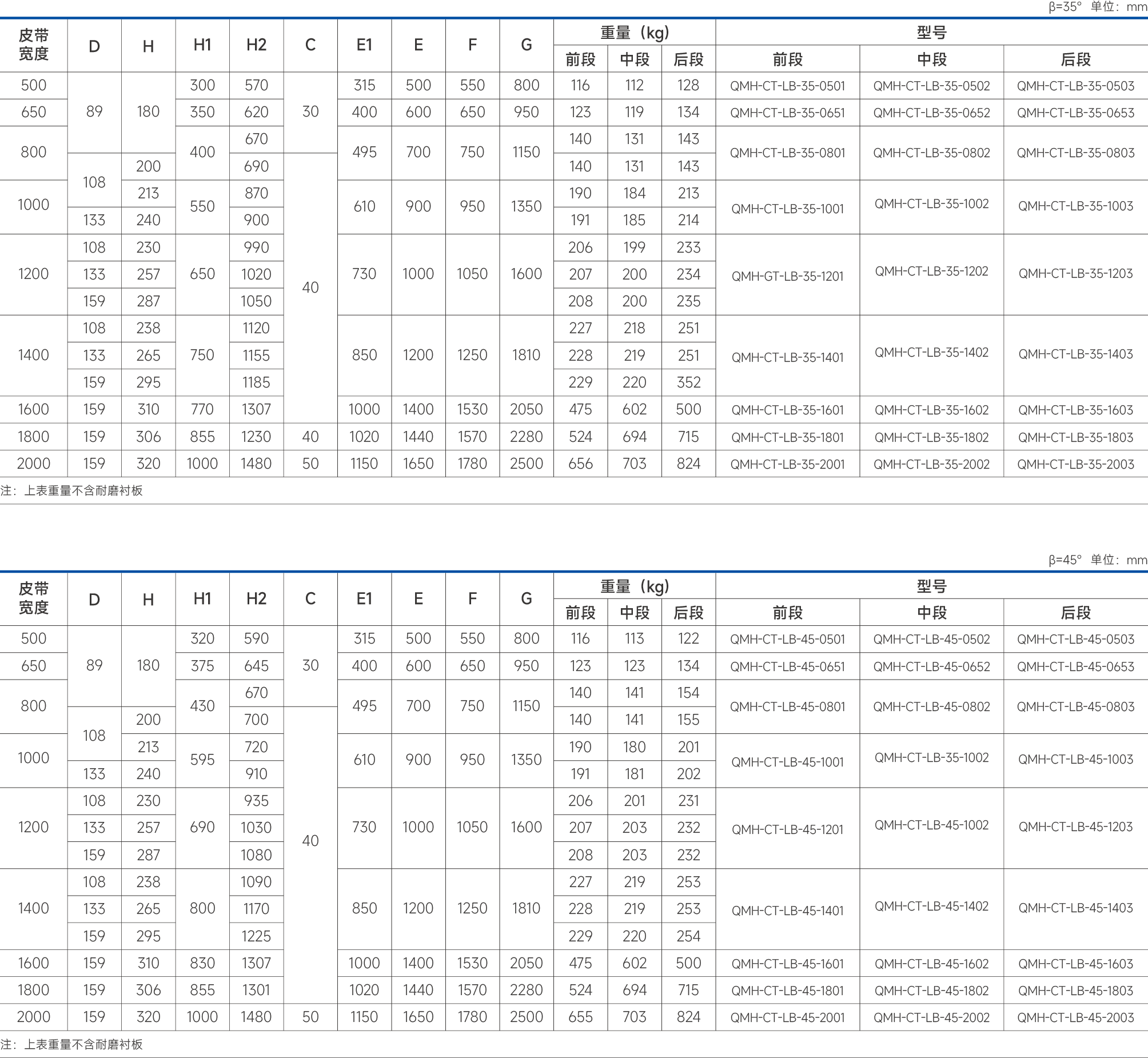Click the 352 weight value cell

688,382
